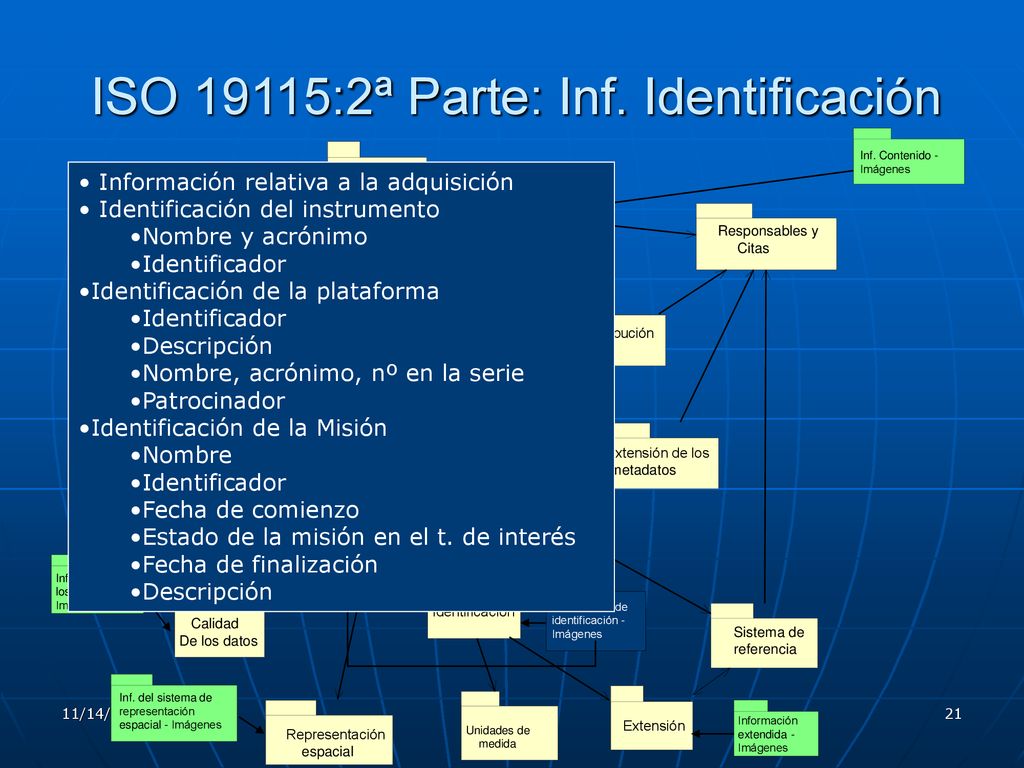This screenshot has height=768, width=1024.
Task: Select the 'Fecha de finalización' line
Action: pos(260,564)
